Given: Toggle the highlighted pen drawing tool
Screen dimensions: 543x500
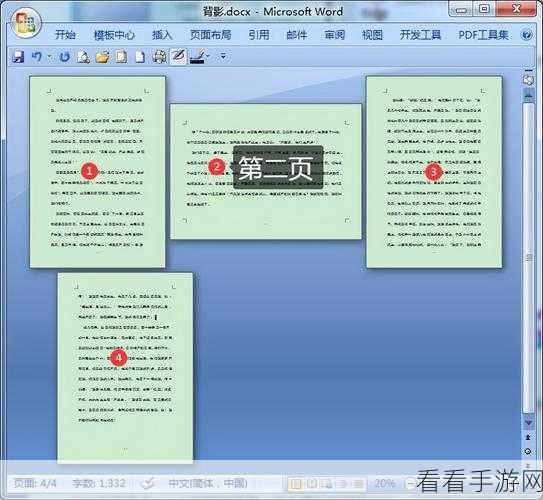Looking at the screenshot, I should click(178, 56).
